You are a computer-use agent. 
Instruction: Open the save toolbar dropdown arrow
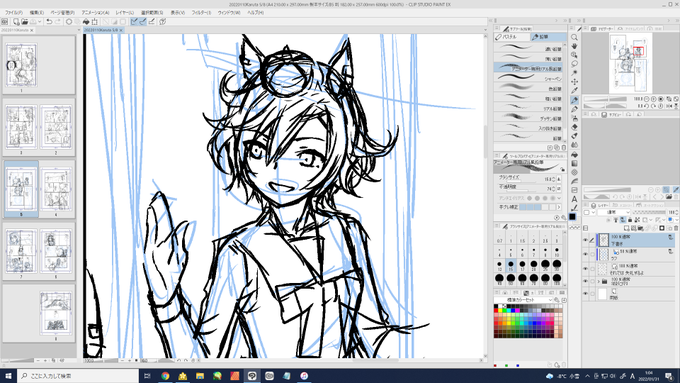pos(39,21)
